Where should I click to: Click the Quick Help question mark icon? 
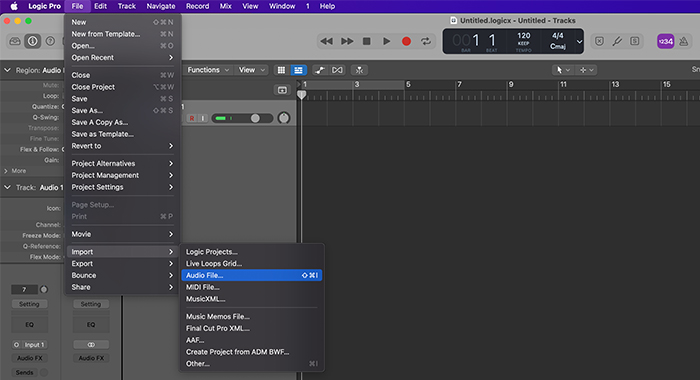pos(50,41)
